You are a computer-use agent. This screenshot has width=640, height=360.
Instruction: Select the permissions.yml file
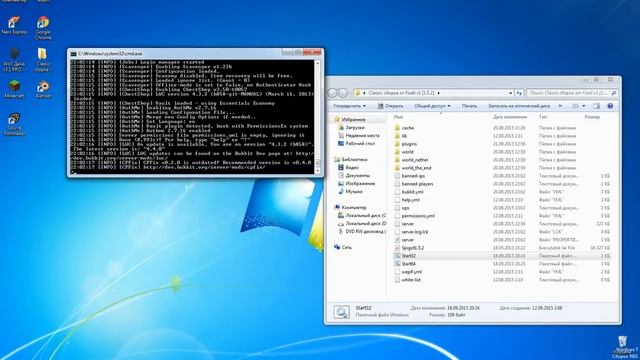pyautogui.click(x=414, y=216)
